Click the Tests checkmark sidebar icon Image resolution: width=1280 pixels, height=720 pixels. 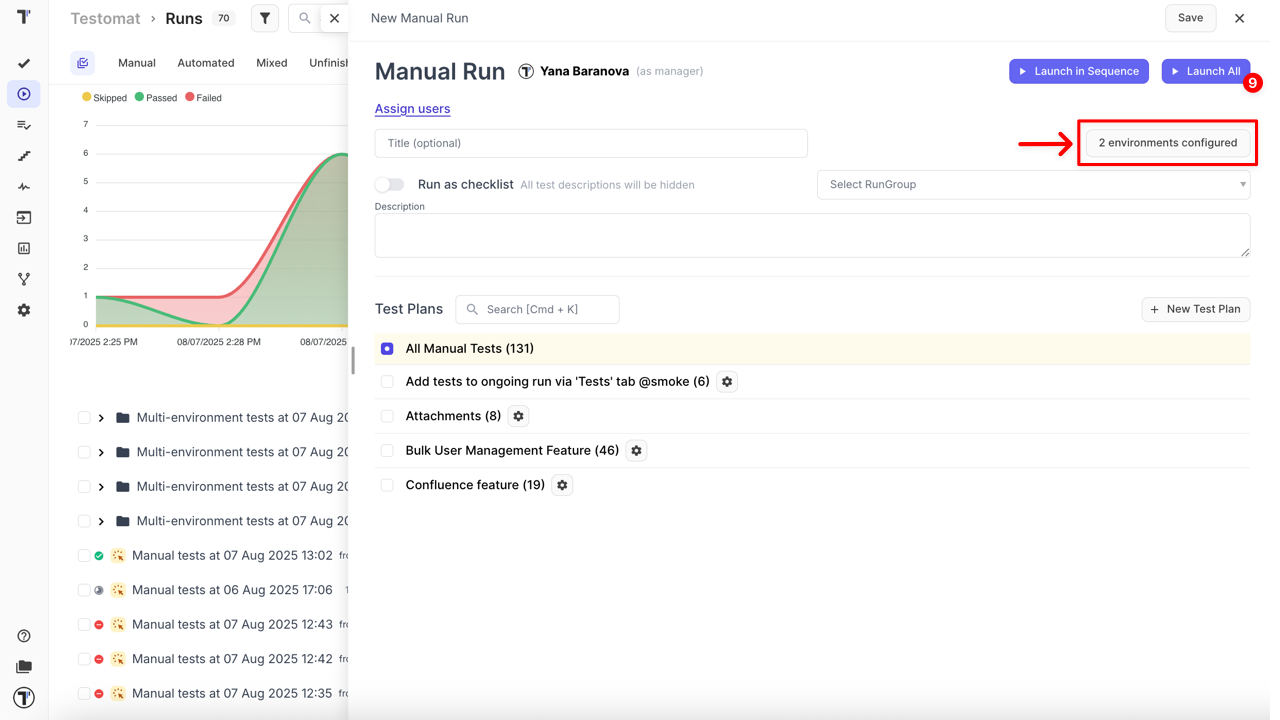[x=24, y=63]
